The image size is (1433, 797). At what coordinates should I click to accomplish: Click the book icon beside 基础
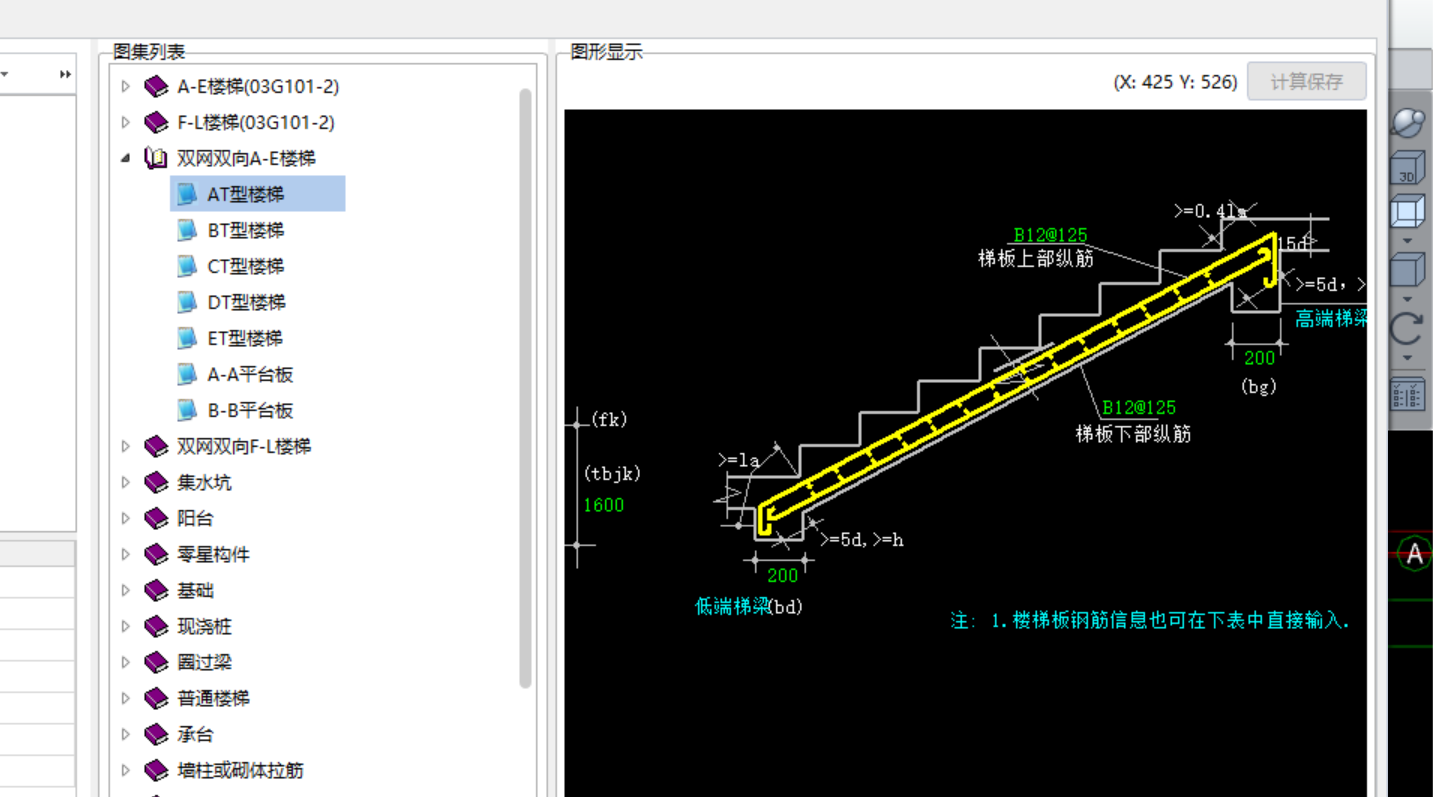[156, 591]
